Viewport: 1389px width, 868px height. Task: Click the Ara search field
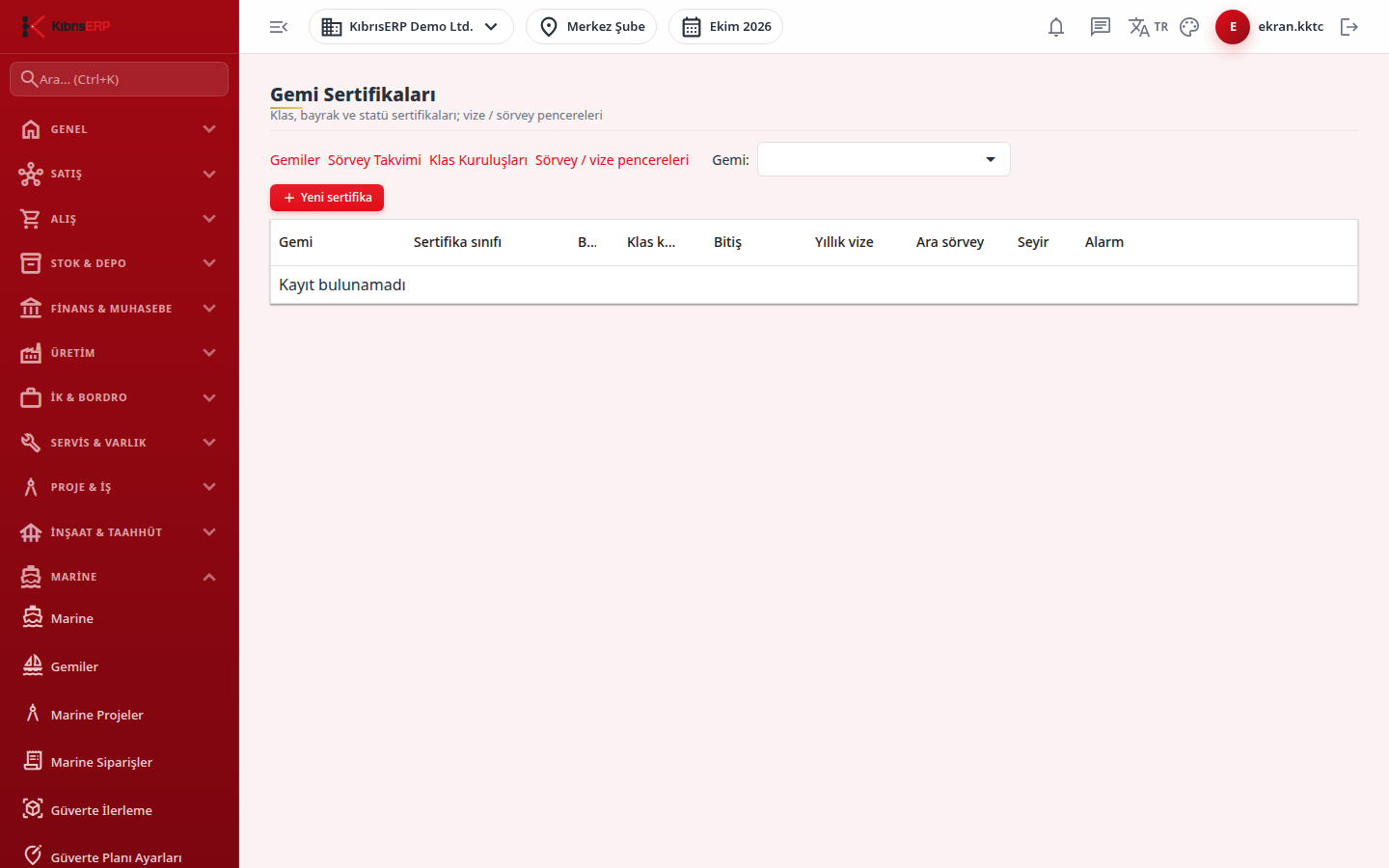coord(120,79)
